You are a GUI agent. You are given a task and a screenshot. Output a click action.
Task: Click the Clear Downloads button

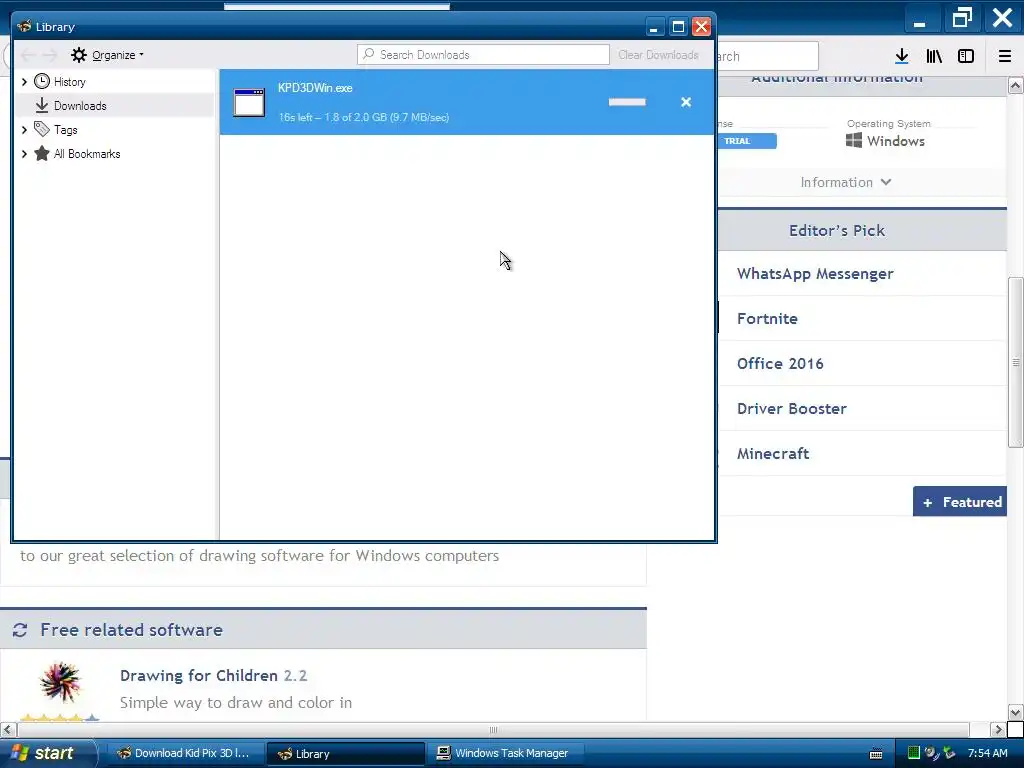[x=658, y=55]
